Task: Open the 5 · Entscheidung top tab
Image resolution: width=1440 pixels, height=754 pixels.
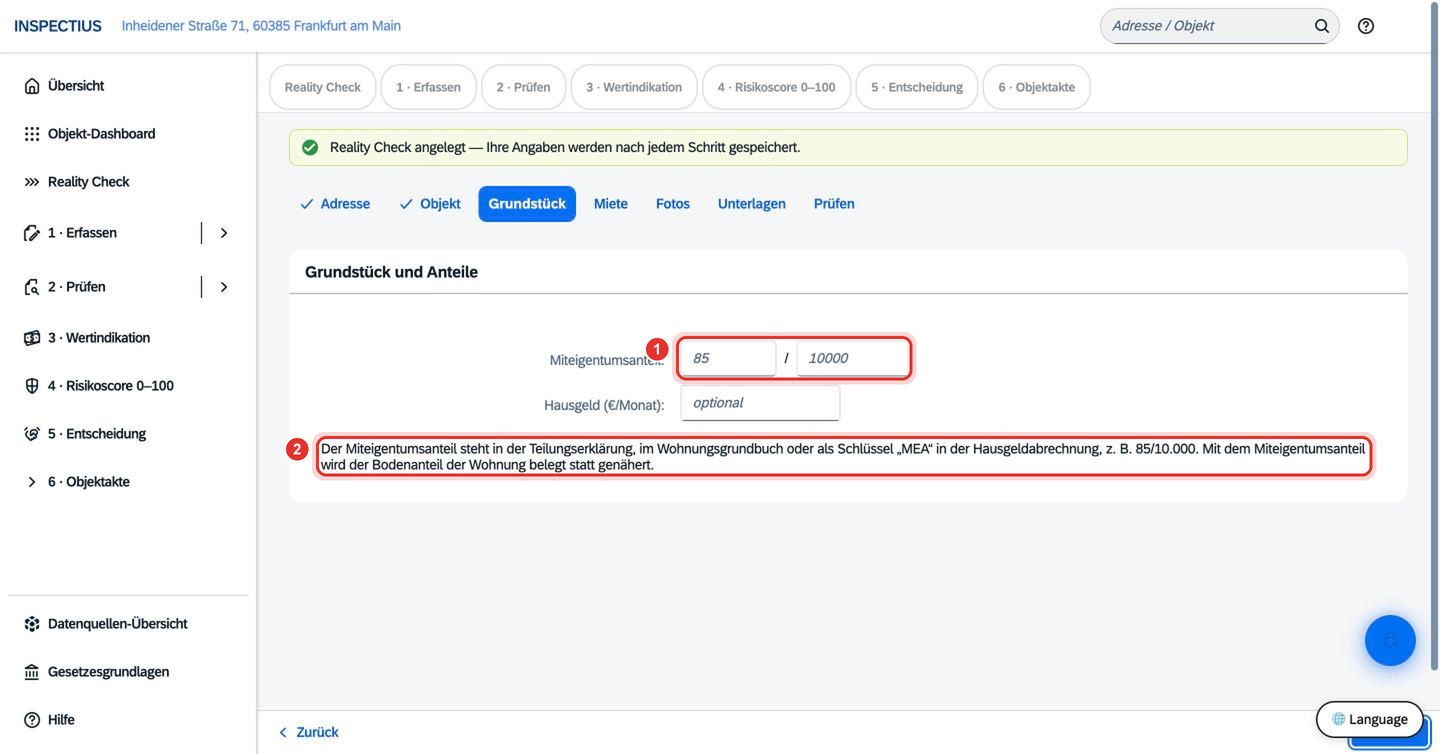Action: (x=917, y=87)
